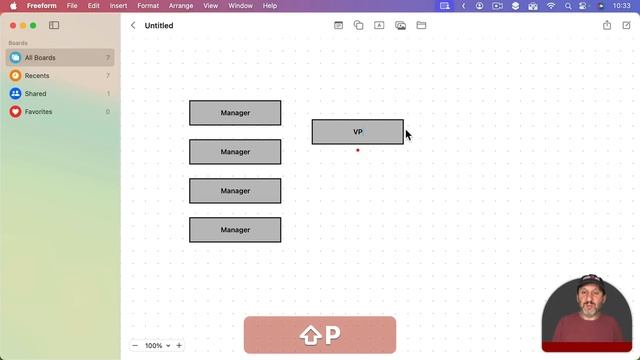Viewport: 640px width, 360px height.
Task: Click the Untitled board title
Action: (159, 25)
